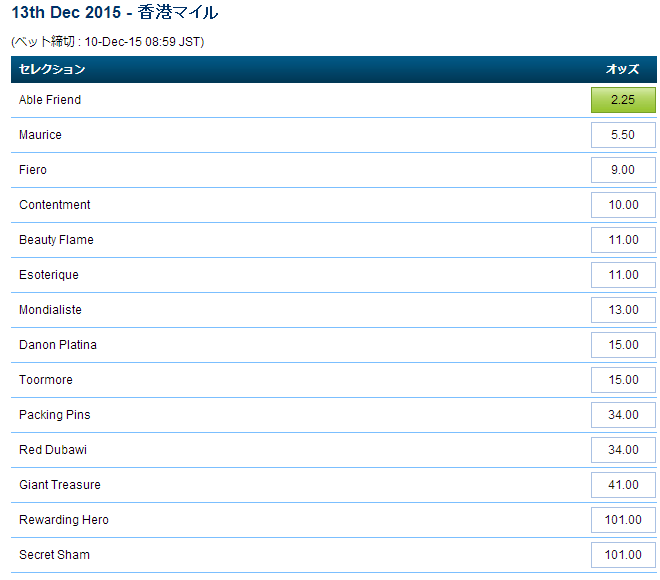Click the Able Friend selection name
This screenshot has width=660, height=580.
point(50,100)
